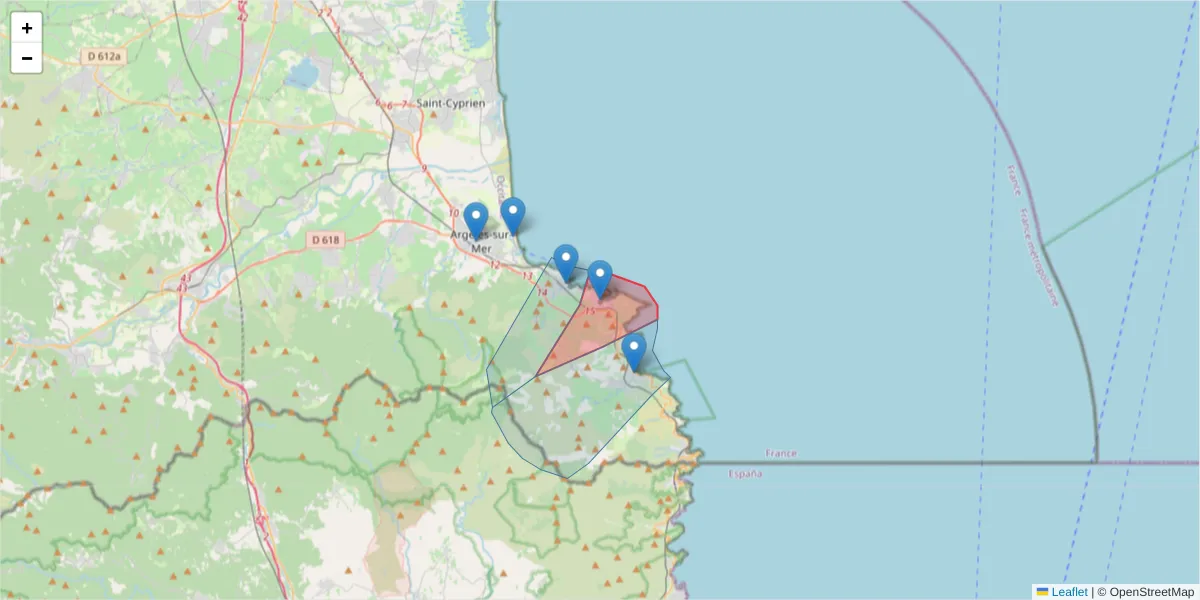Click the marker on the coast east of Argelès-sur-Mer
Image resolution: width=1200 pixels, height=600 pixels.
point(513,215)
